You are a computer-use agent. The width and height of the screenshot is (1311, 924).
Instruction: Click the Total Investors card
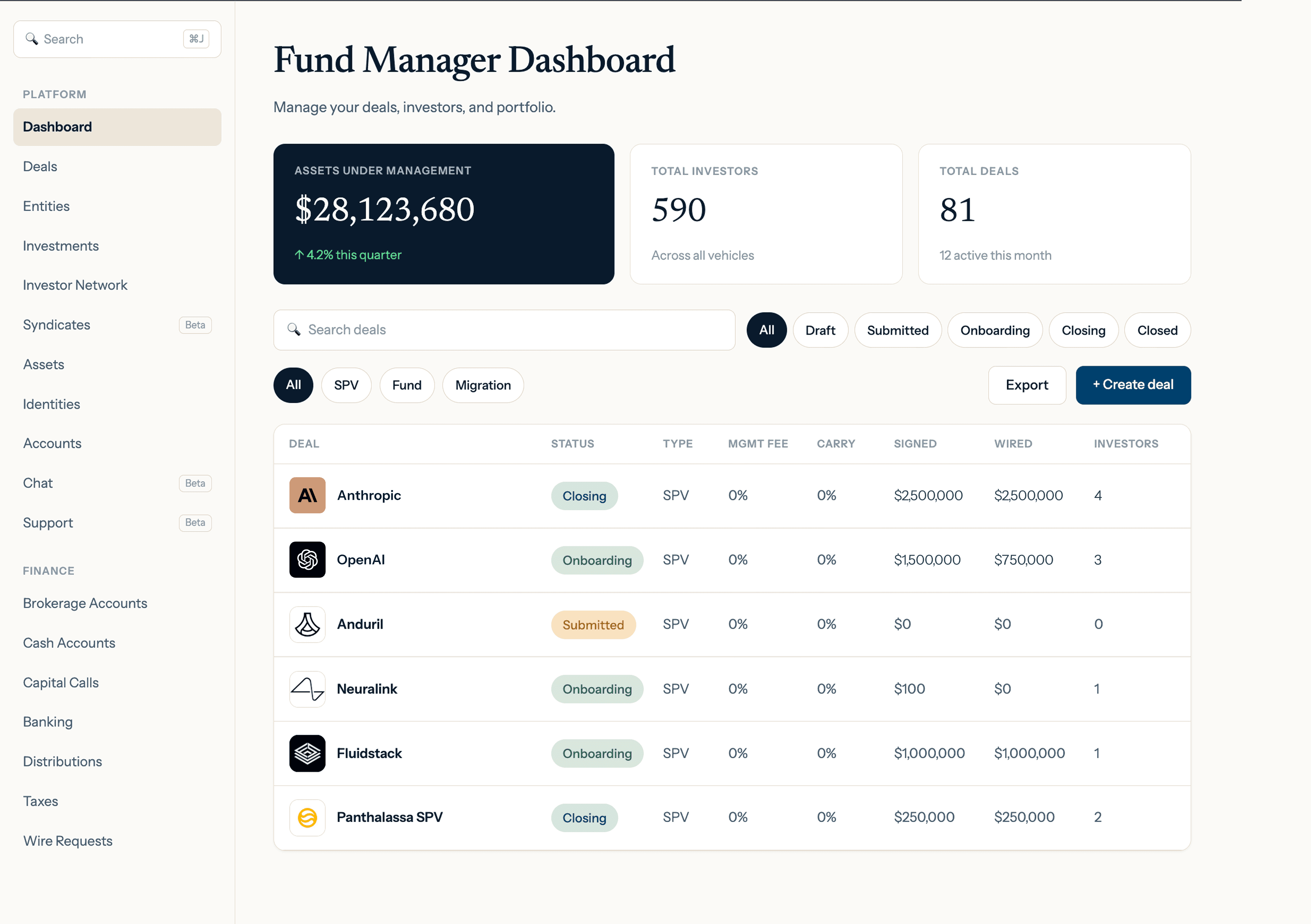click(x=766, y=214)
